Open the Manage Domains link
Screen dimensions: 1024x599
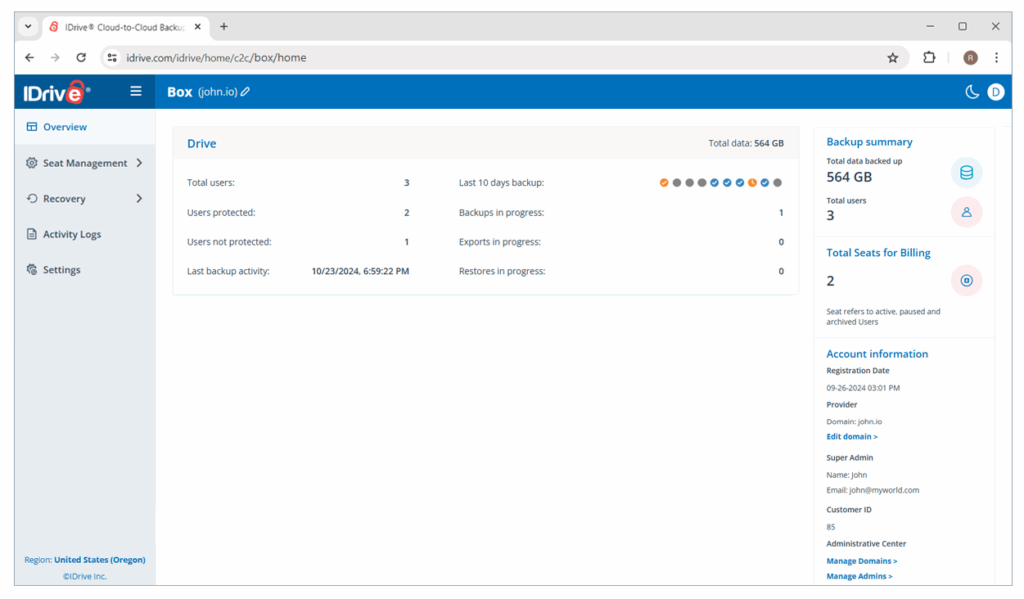click(861, 560)
